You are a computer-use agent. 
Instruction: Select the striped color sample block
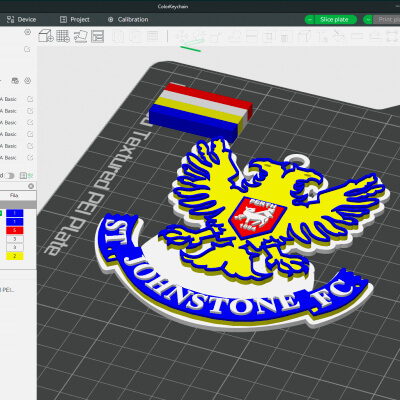(x=200, y=112)
